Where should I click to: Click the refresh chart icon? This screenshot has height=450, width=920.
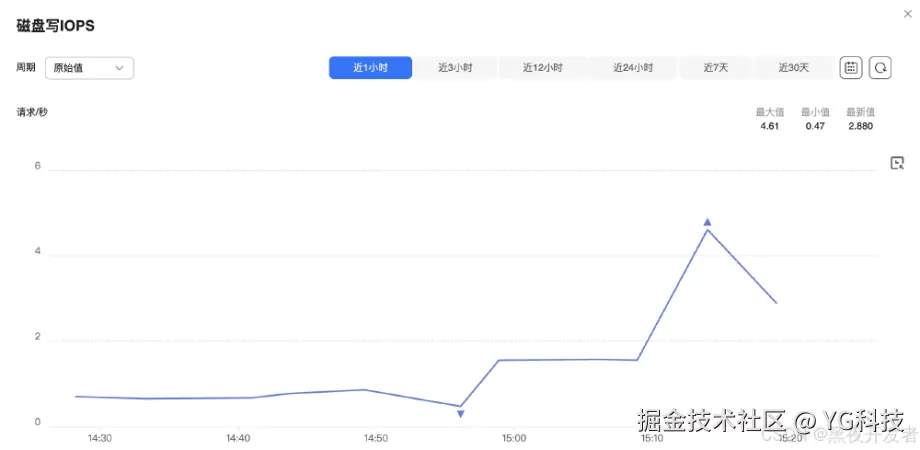880,67
